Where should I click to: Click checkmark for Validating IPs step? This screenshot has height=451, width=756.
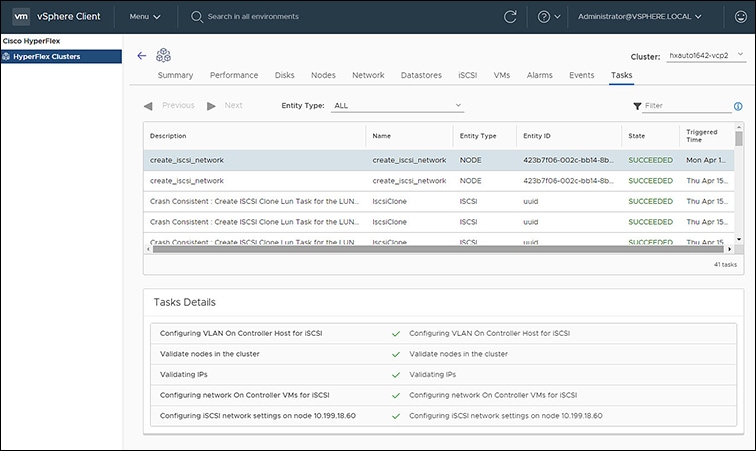pyautogui.click(x=396, y=375)
